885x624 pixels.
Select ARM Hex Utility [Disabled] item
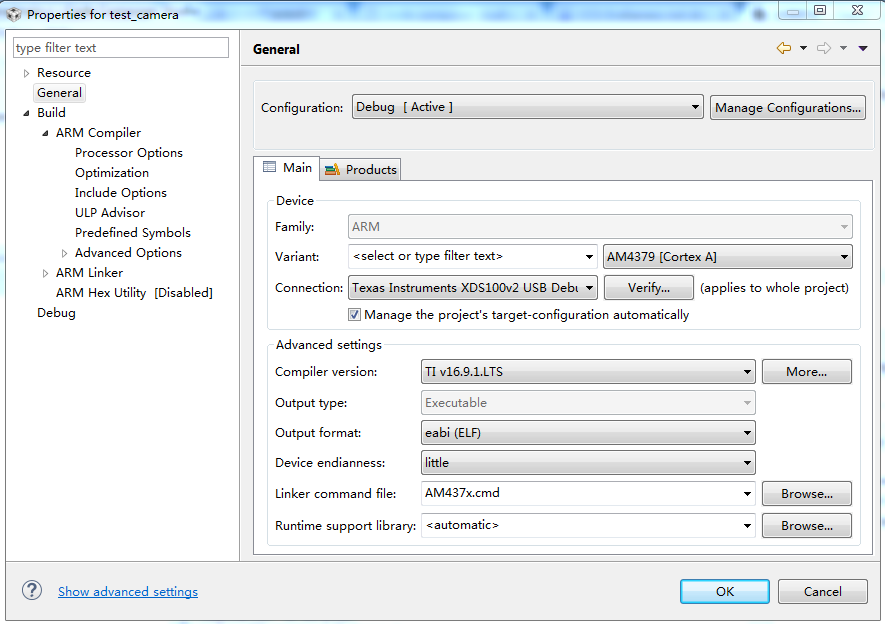(134, 293)
